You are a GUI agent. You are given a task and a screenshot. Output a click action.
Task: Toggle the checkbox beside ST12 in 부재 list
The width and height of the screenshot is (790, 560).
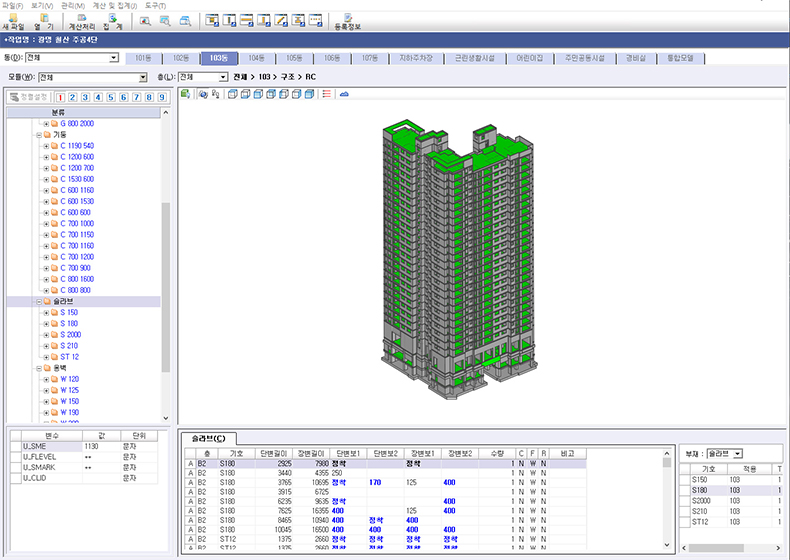[x=685, y=522]
